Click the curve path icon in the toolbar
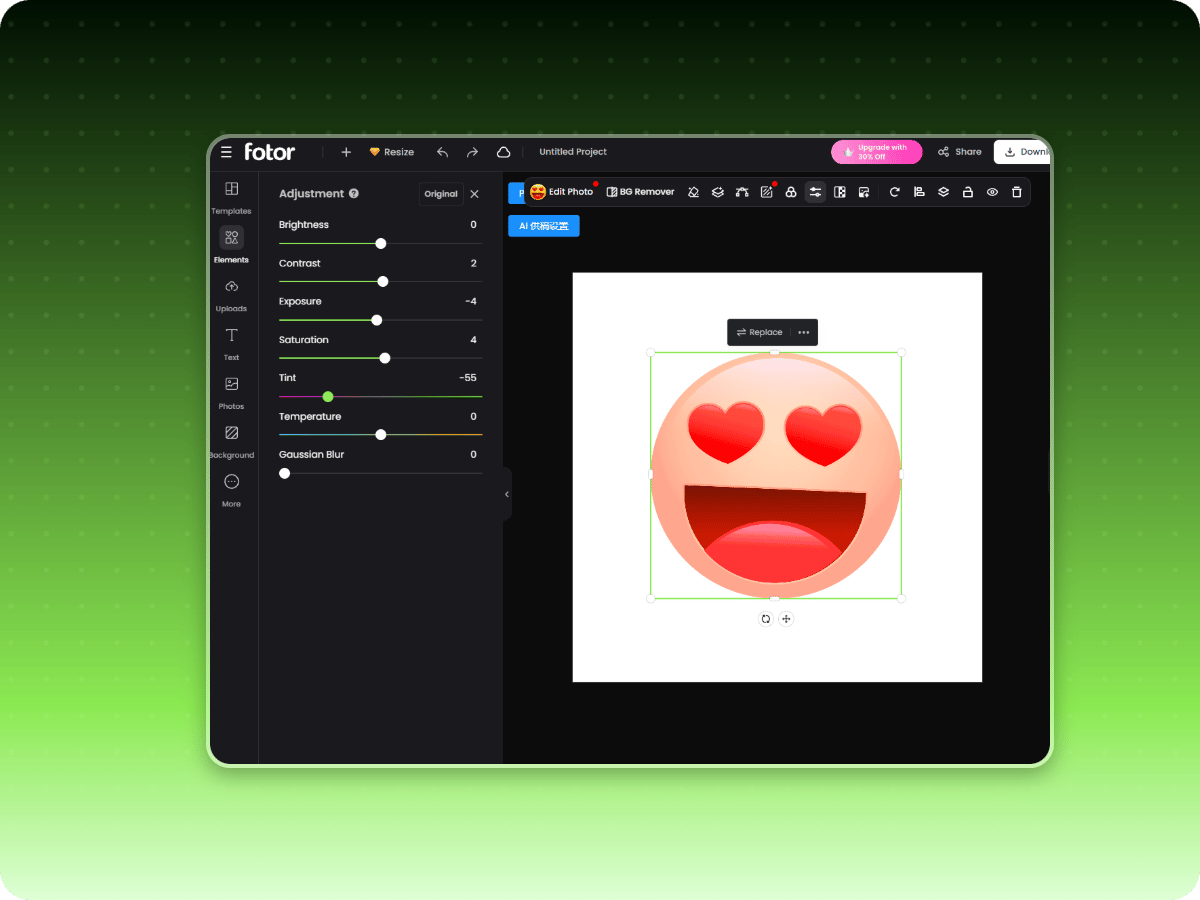This screenshot has width=1200, height=900. pos(742,192)
